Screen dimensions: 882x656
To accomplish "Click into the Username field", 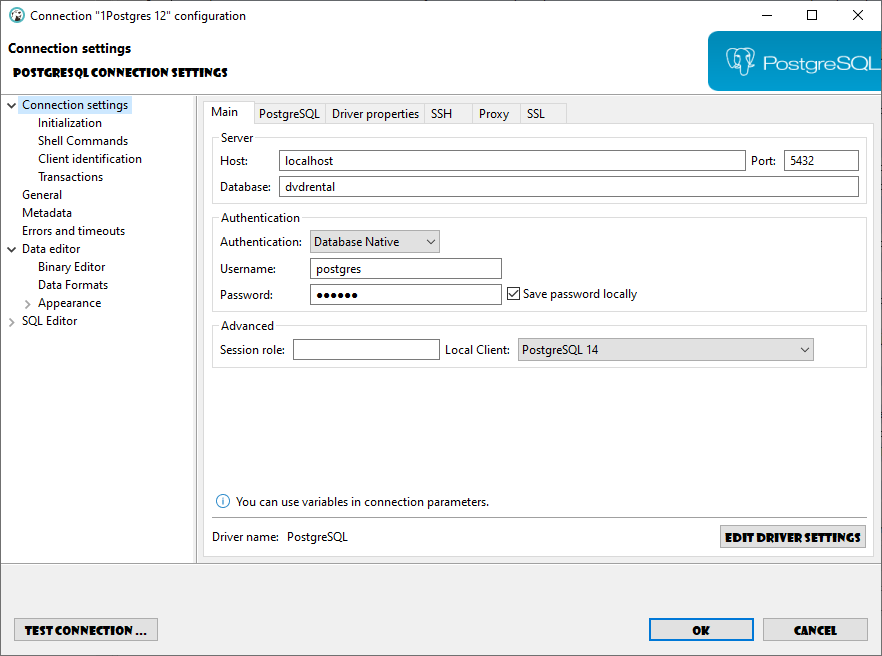I will (x=406, y=269).
